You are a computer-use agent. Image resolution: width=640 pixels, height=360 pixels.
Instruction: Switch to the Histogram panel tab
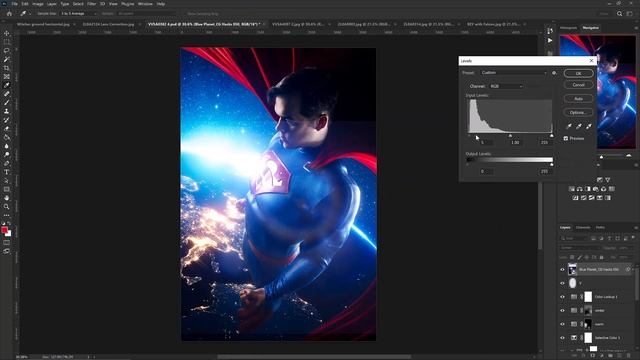click(x=568, y=28)
